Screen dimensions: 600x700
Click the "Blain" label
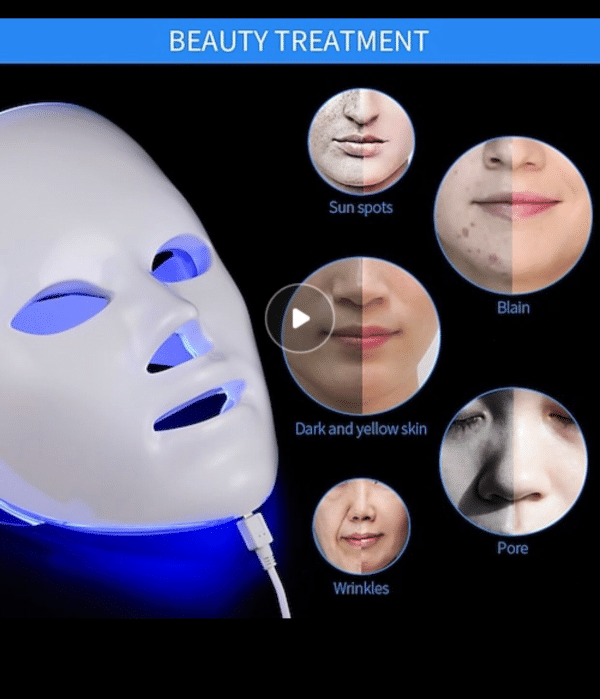pos(513,308)
